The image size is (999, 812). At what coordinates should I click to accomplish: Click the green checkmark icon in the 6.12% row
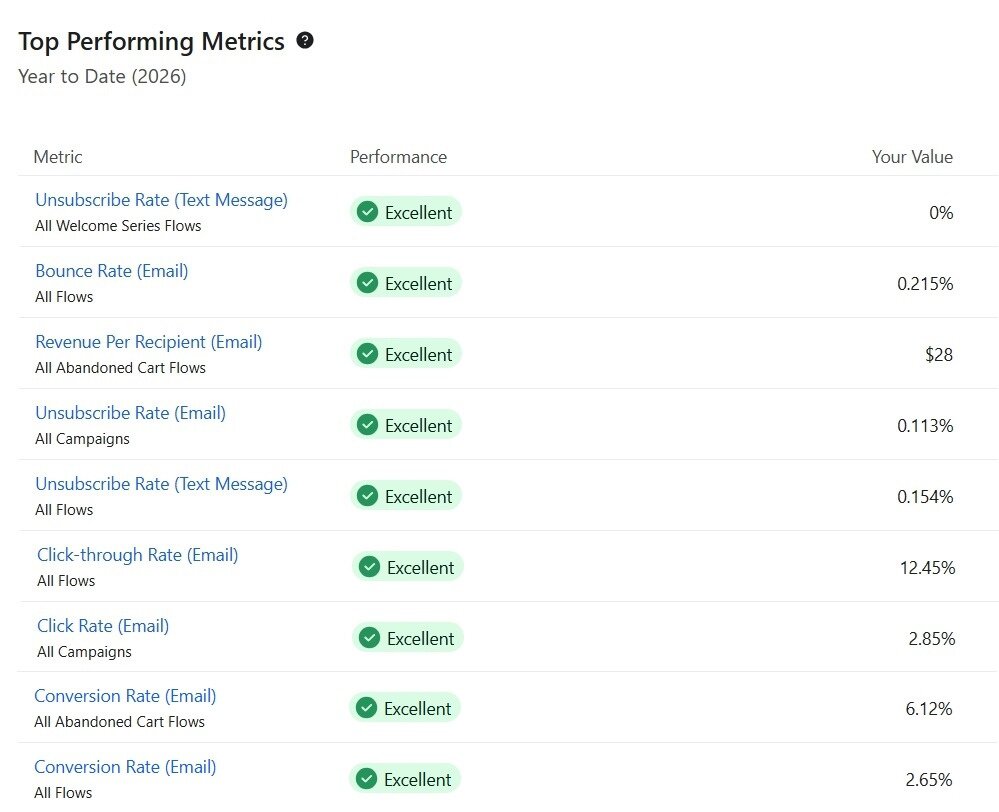pyautogui.click(x=366, y=707)
